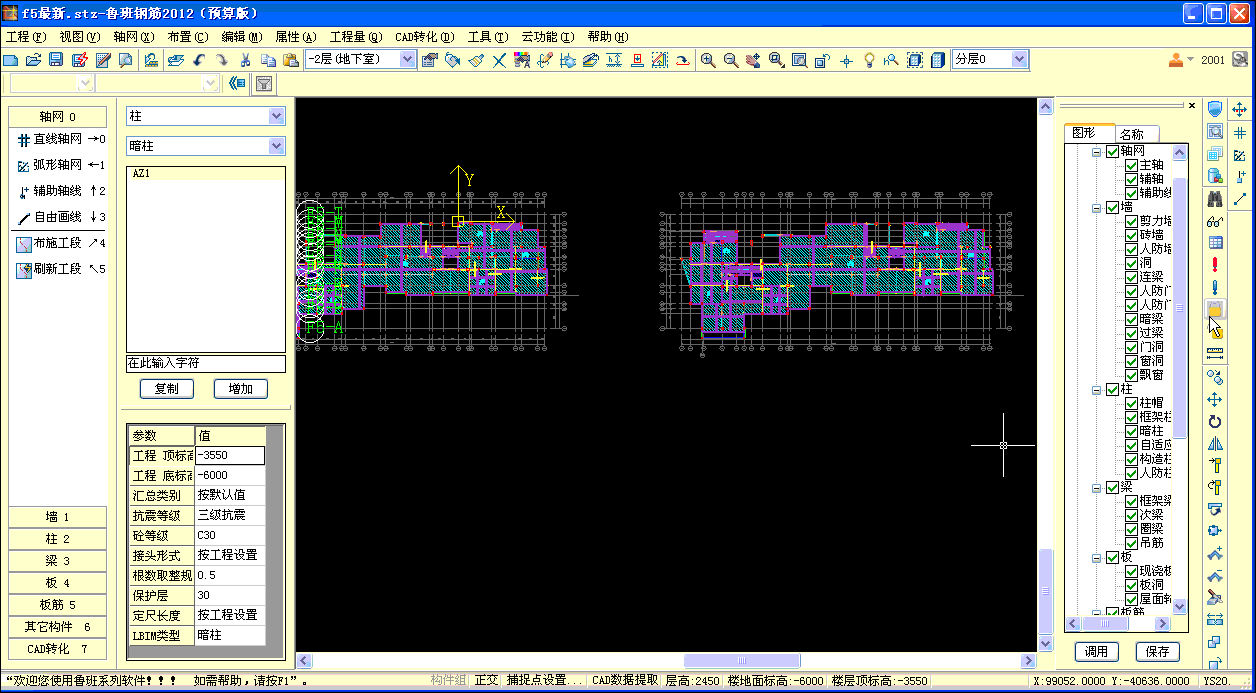Click the glasses icon in right toolbar
Viewport: 1256px width, 693px height.
(1215, 220)
